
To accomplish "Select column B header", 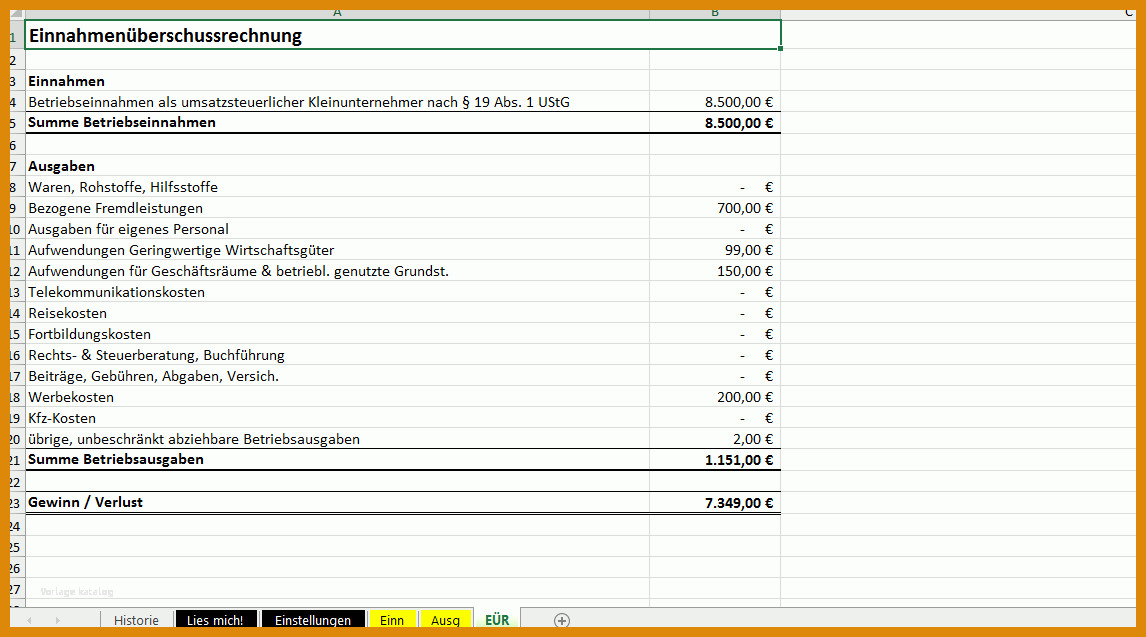I will (715, 14).
